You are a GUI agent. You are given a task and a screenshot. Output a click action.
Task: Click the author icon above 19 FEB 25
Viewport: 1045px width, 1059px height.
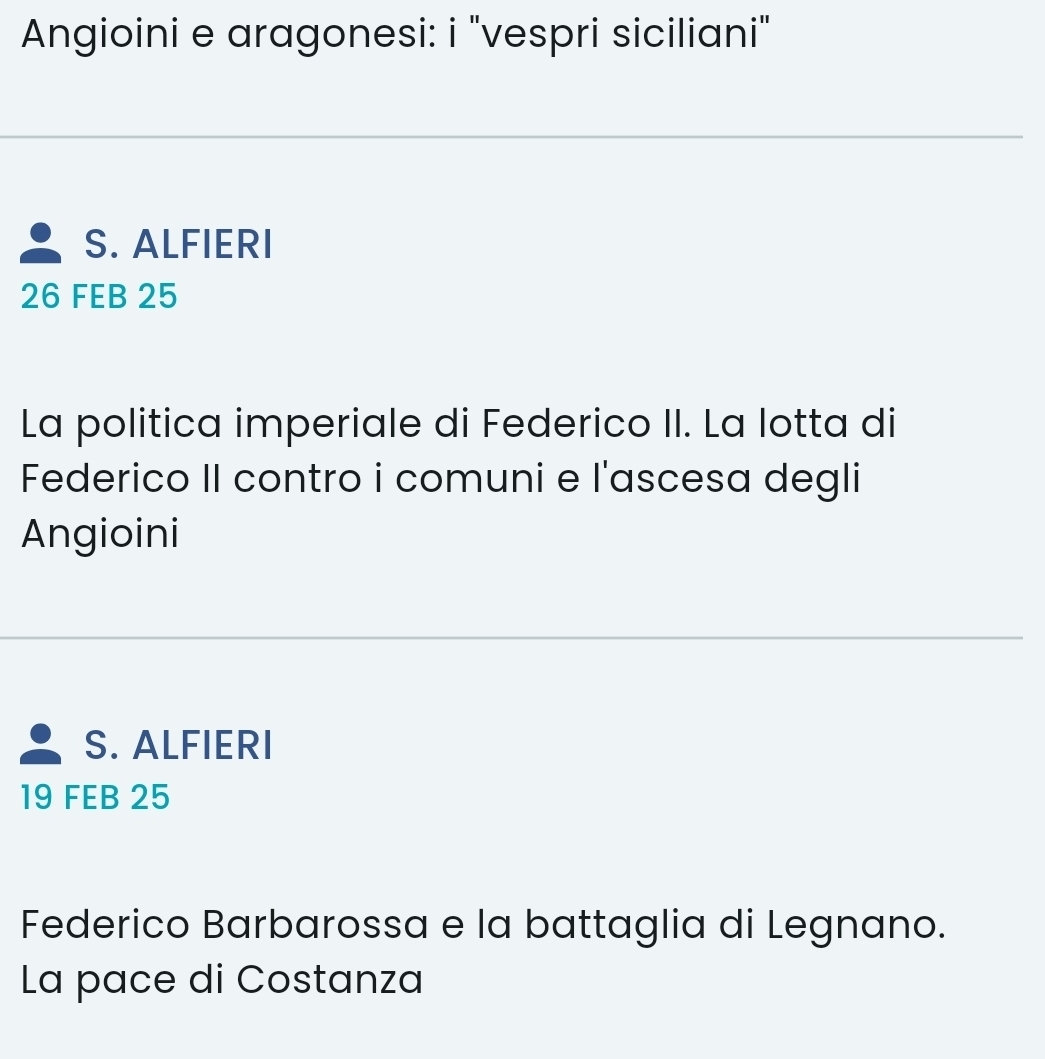[x=40, y=744]
